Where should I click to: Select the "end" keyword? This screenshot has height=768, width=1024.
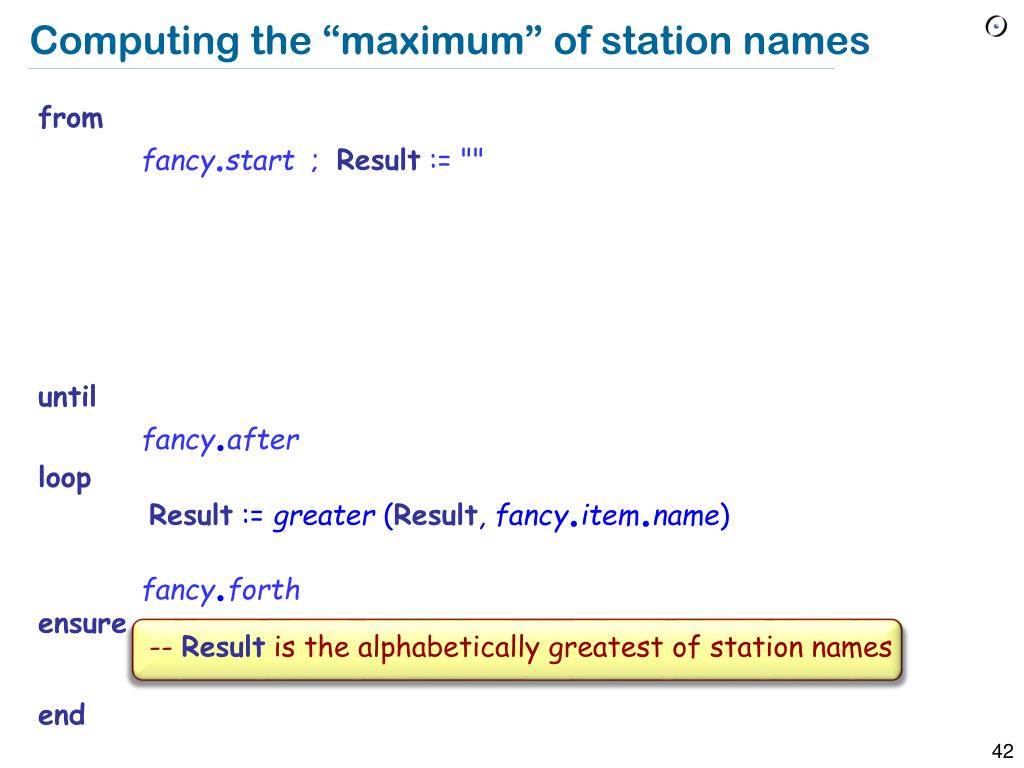[61, 715]
